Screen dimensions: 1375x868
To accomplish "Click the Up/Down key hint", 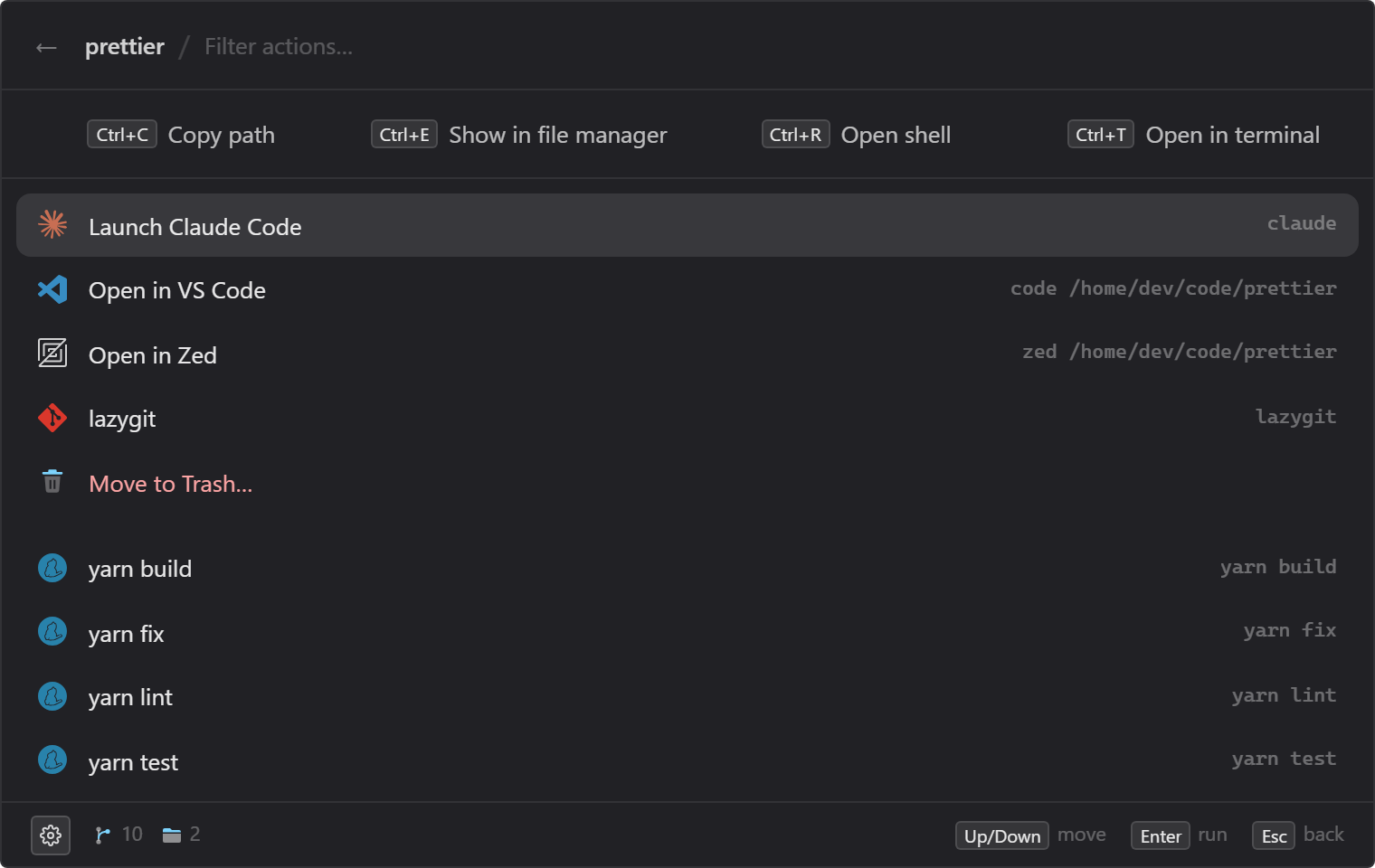I will pos(1002,835).
